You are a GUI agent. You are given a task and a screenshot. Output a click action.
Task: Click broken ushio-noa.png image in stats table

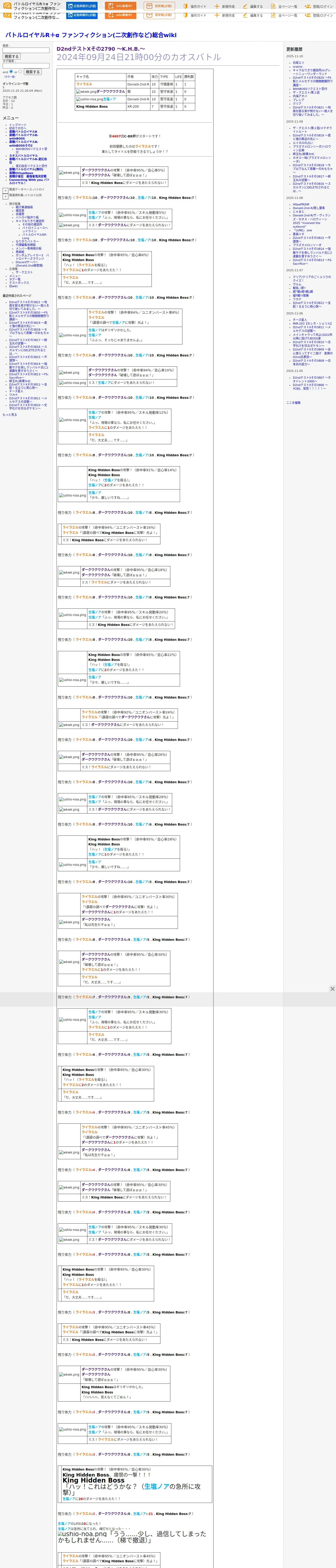click(90, 99)
